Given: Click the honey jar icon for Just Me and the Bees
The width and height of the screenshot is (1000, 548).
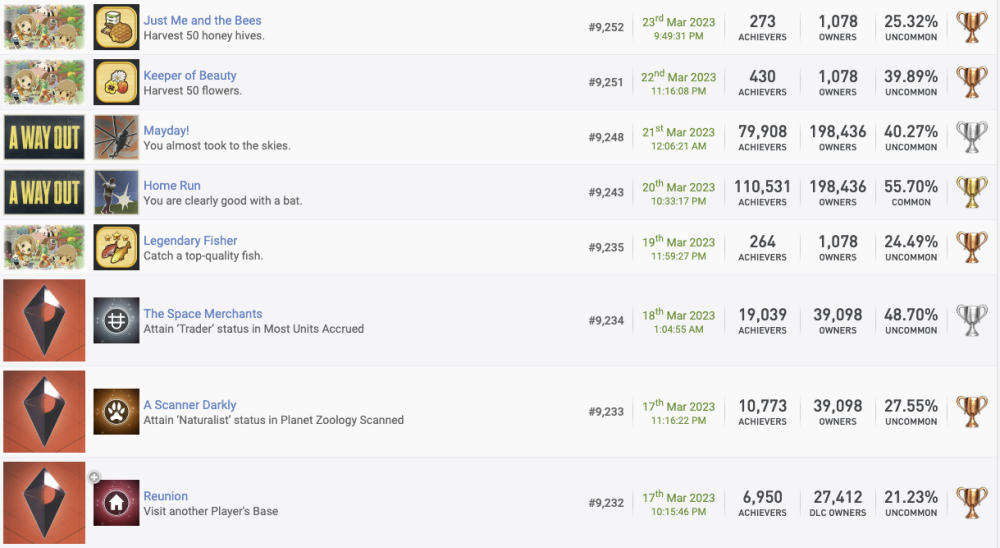Looking at the screenshot, I should point(116,27).
